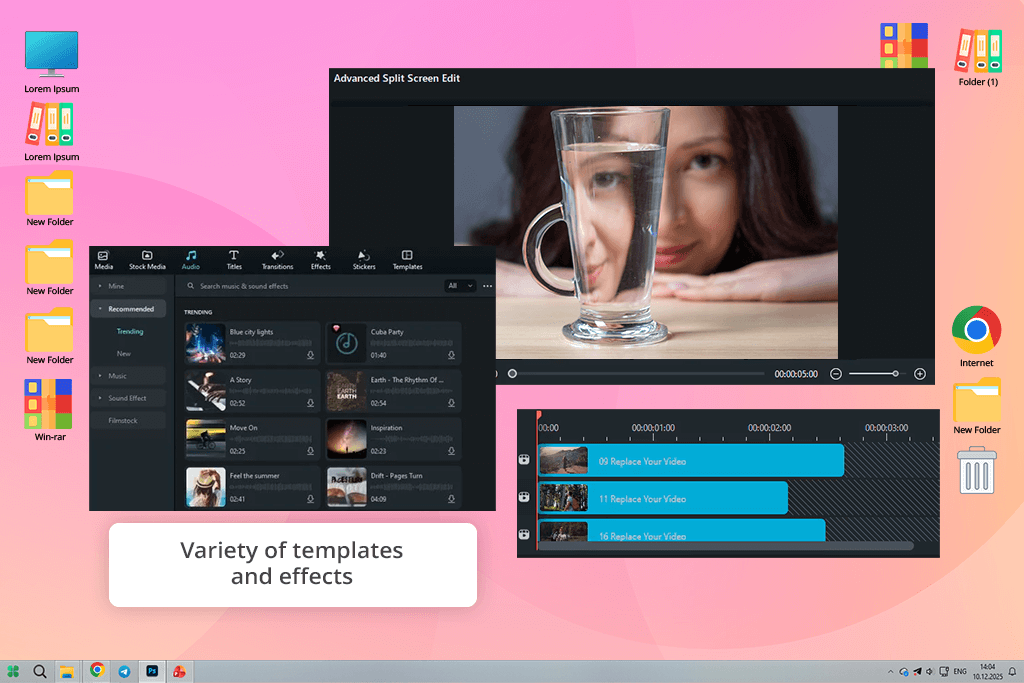Expand the Music category
The width and height of the screenshot is (1024, 683).
point(128,375)
